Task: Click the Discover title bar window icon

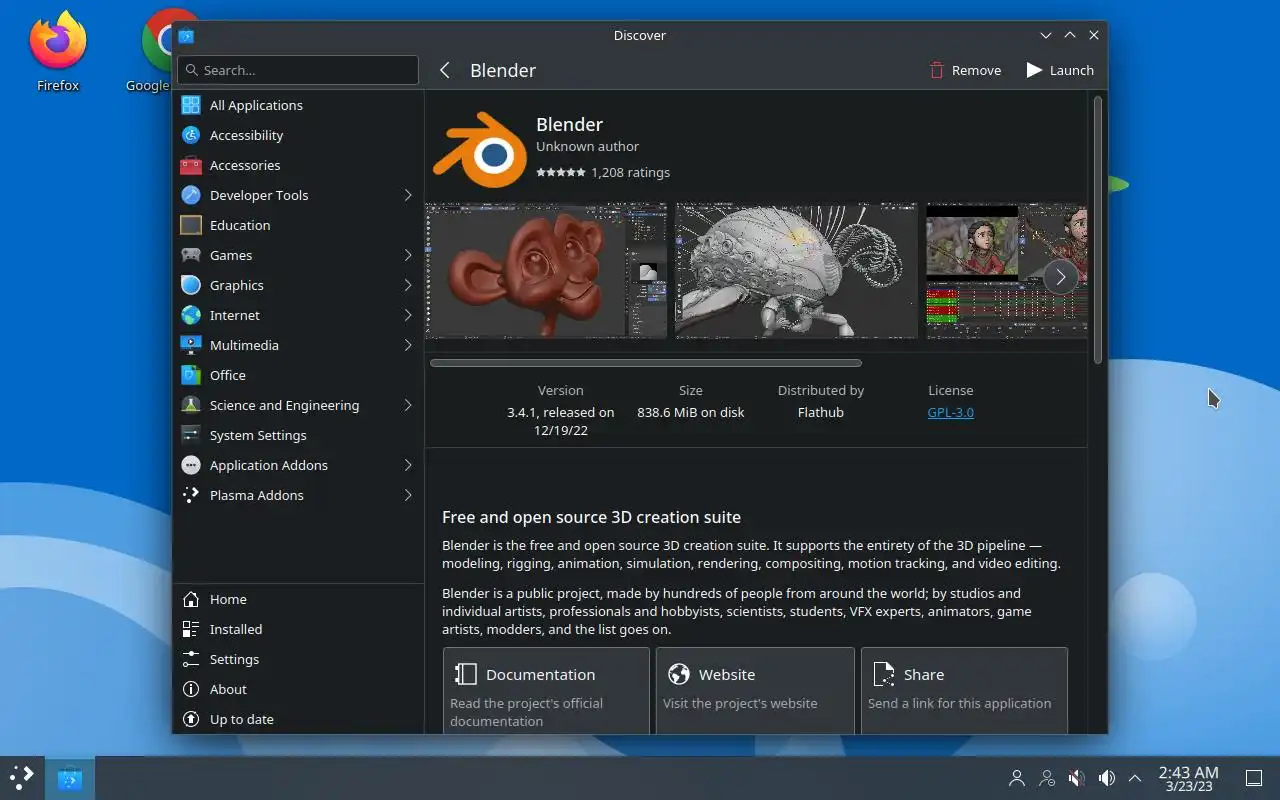Action: (186, 36)
